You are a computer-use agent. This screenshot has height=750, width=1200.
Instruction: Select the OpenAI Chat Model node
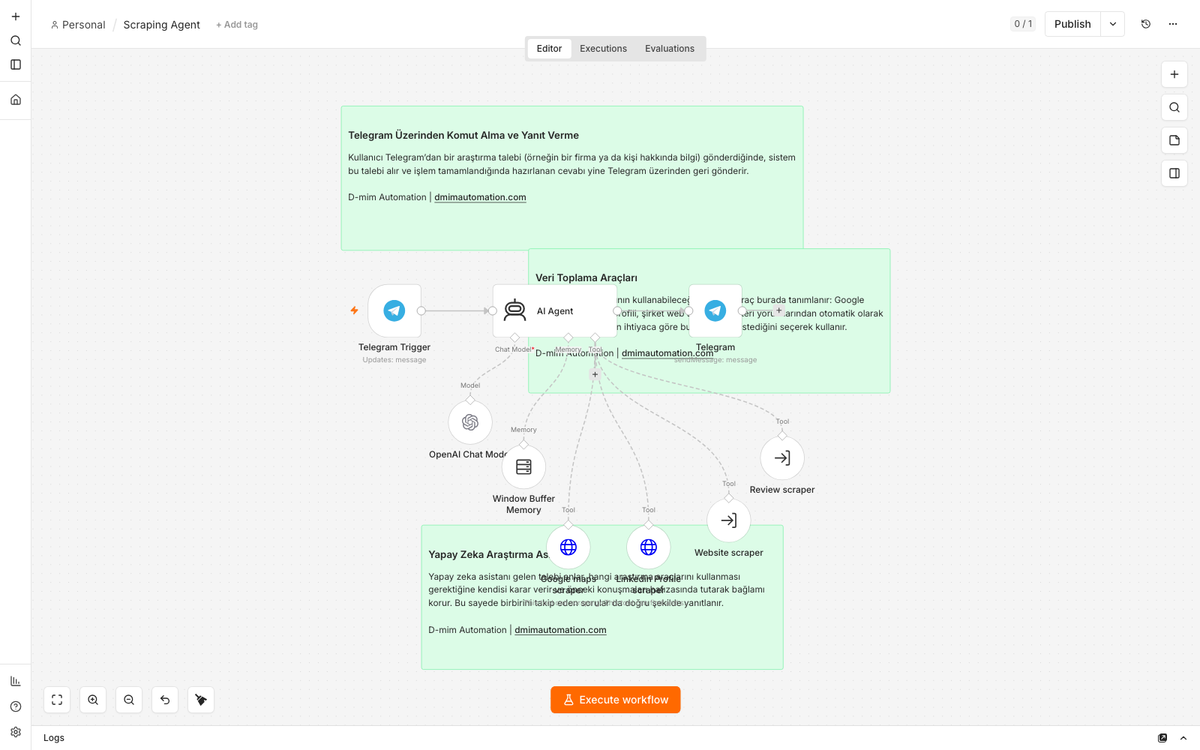[470, 422]
